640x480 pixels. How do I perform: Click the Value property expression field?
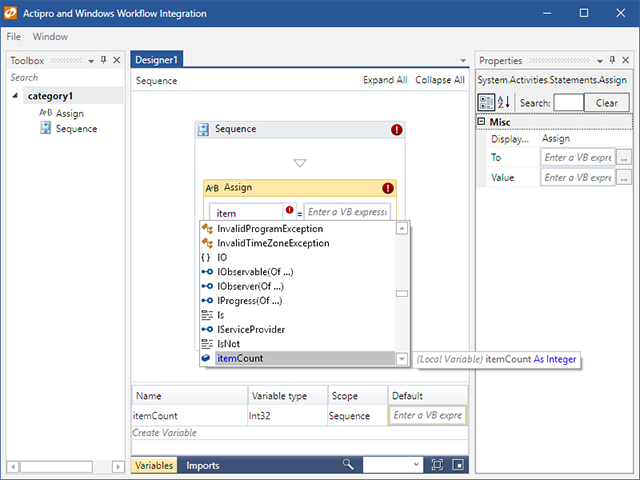tap(578, 178)
